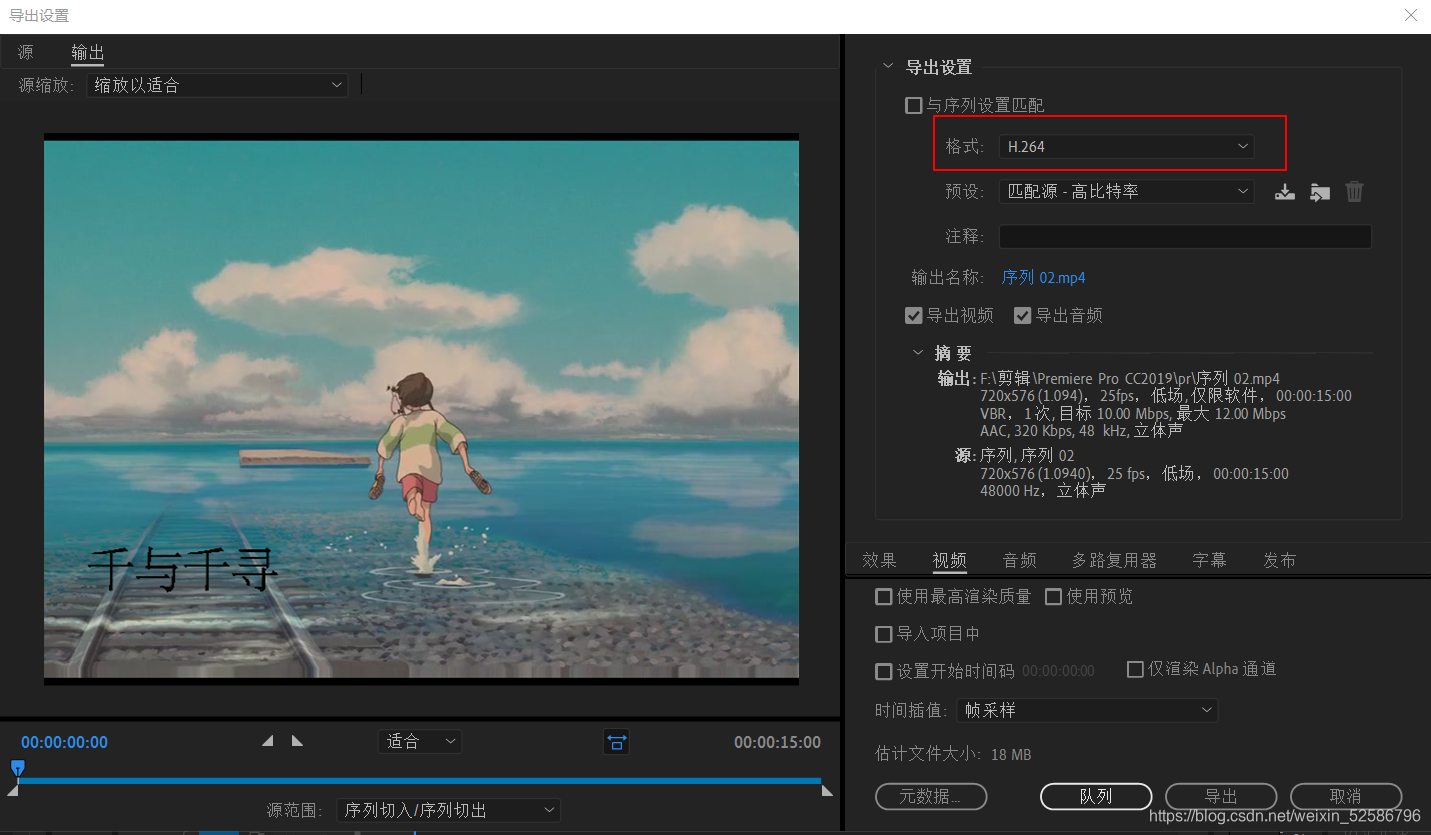Image resolution: width=1431 pixels, height=835 pixels.
Task: Open the 音频 tab
Action: (x=1020, y=560)
